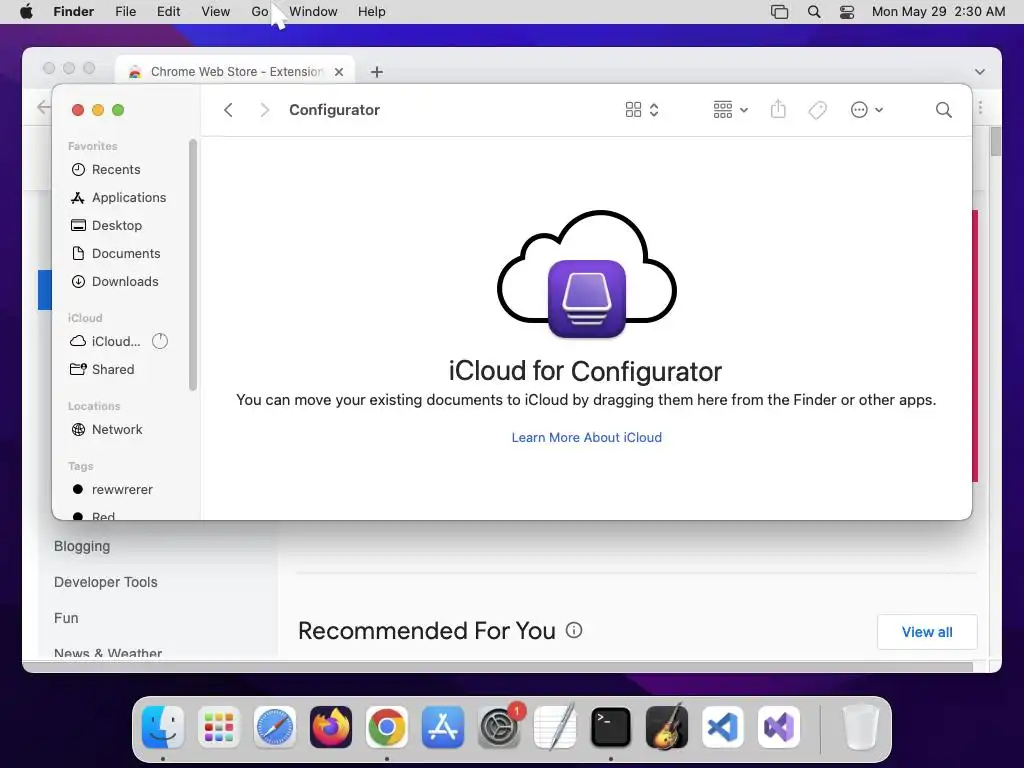Open Visual Studio Code from Dock
The image size is (1024, 768).
[x=723, y=727]
